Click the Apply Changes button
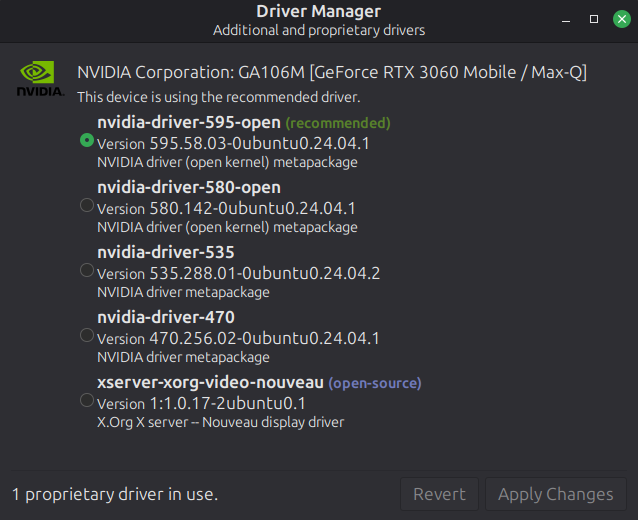Screen dimensions: 638x520 (x=555, y=494)
